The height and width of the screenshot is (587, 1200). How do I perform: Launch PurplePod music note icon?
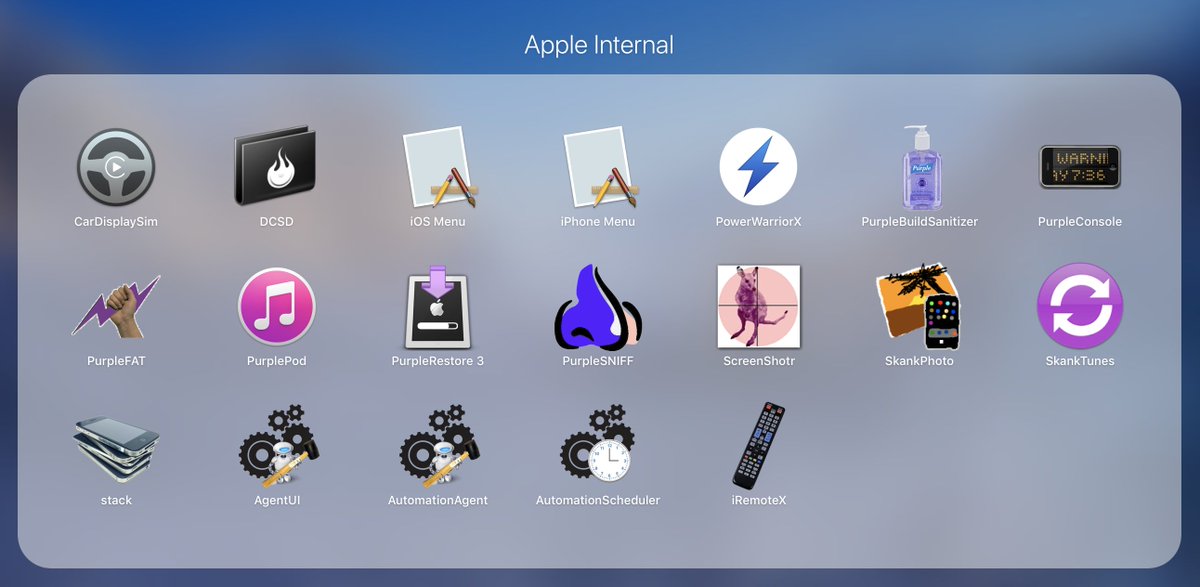pyautogui.click(x=276, y=306)
